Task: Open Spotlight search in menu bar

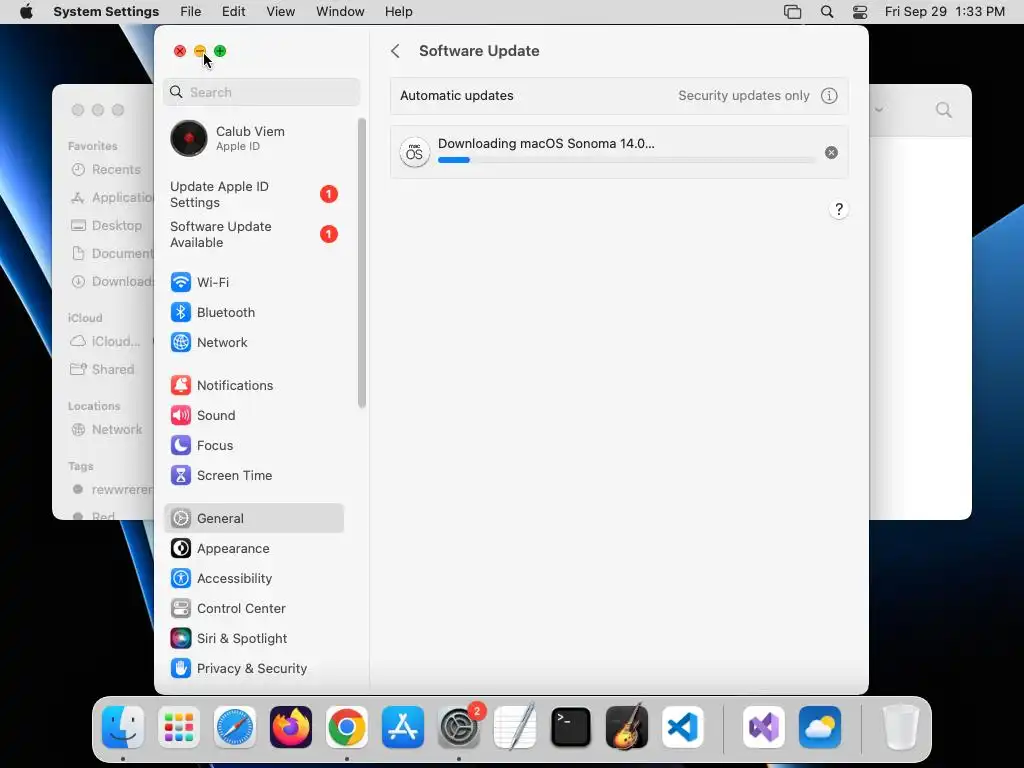Action: tap(827, 12)
